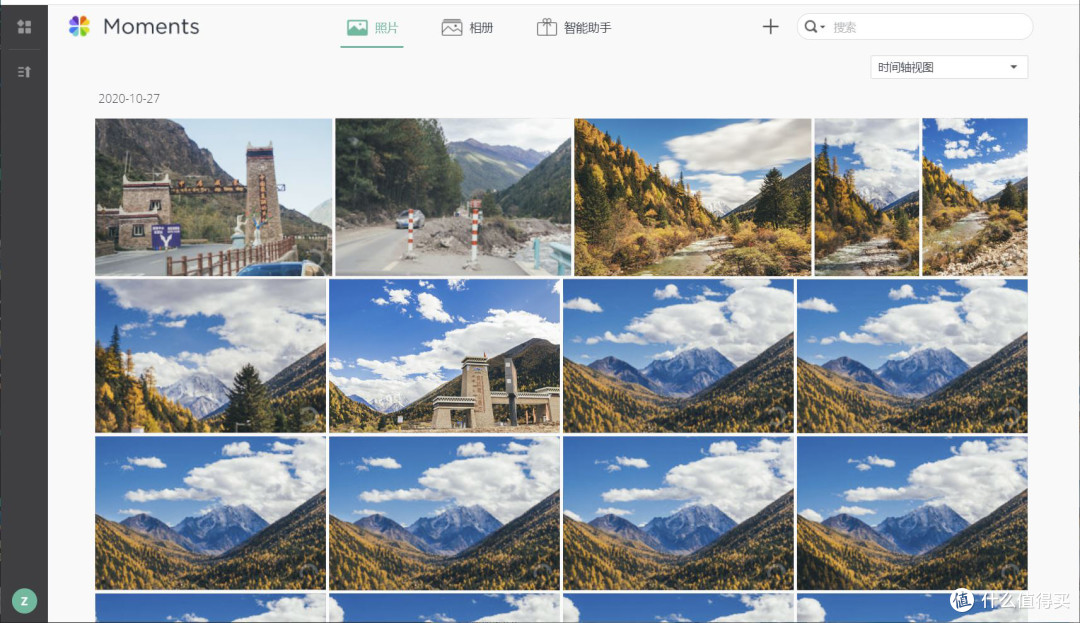Screen dimensions: 1080x623
Task: Open the last photo in the first row
Action: (974, 197)
